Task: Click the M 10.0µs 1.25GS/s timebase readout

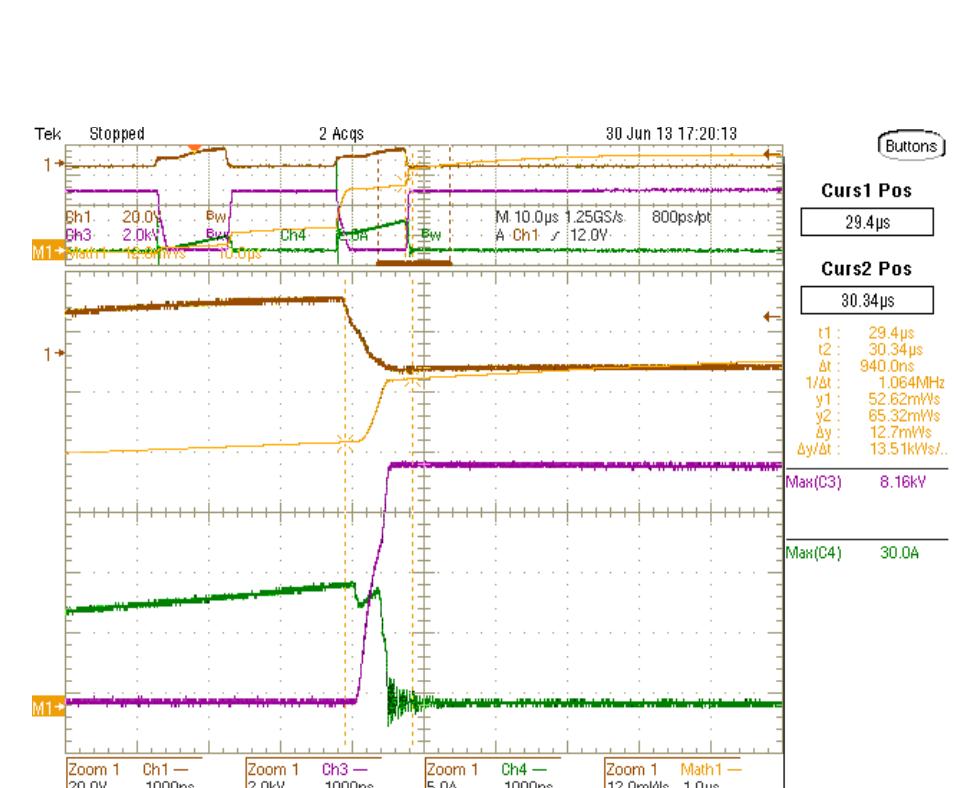Action: click(560, 217)
